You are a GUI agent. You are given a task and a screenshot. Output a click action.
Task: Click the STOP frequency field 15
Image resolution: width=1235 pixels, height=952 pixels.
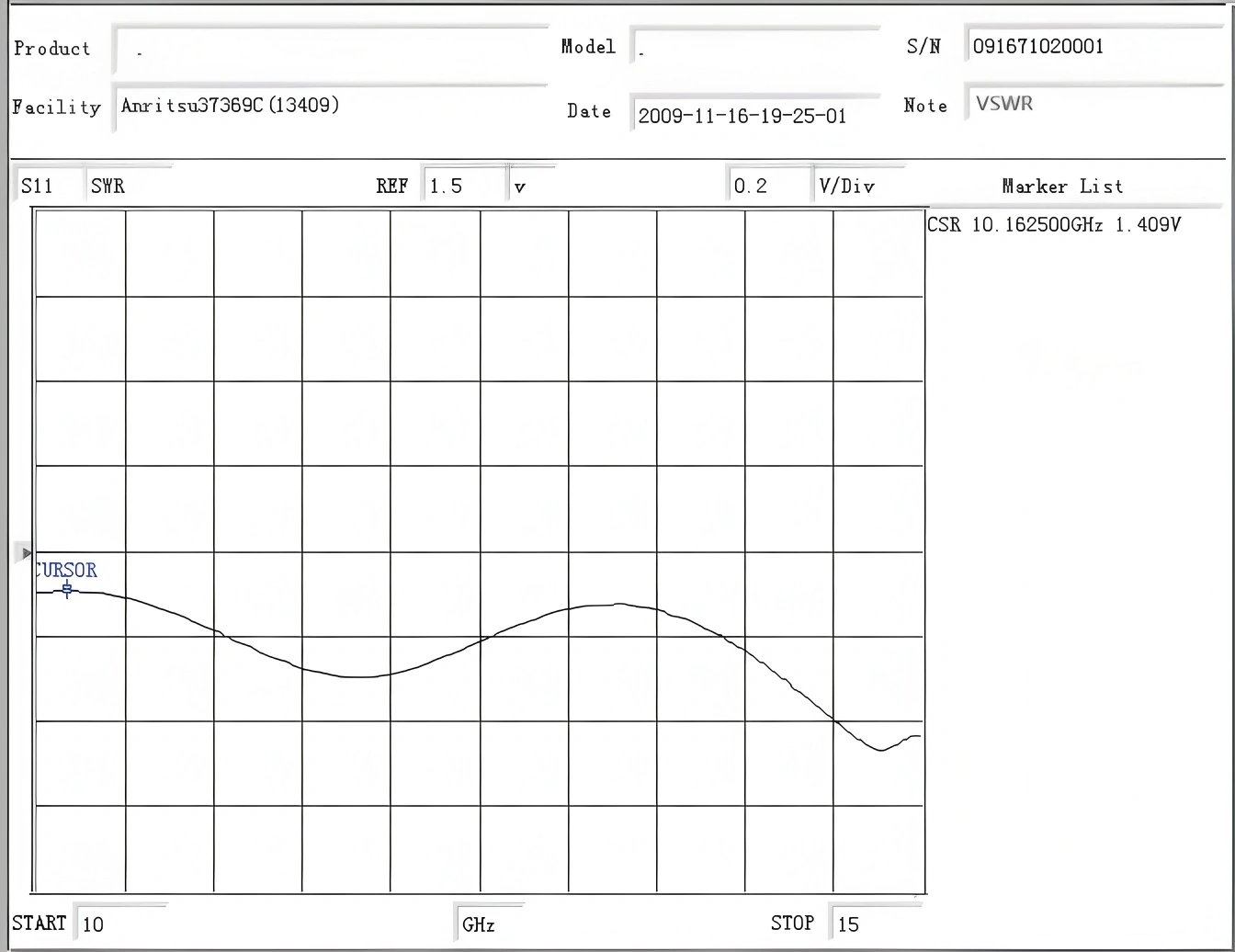point(876,923)
